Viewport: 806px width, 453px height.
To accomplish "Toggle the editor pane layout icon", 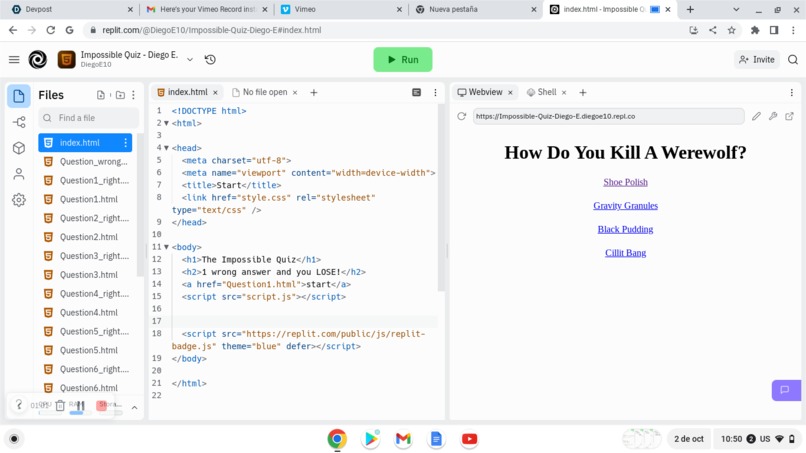I will pyautogui.click(x=416, y=93).
